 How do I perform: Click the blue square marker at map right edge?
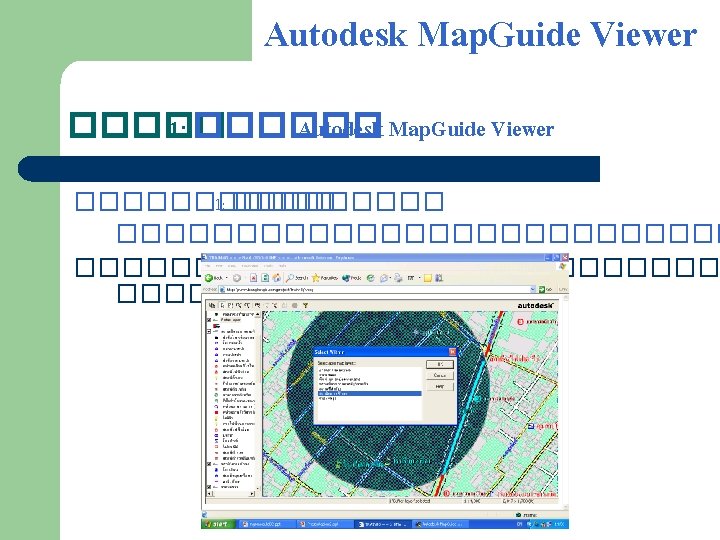531,427
